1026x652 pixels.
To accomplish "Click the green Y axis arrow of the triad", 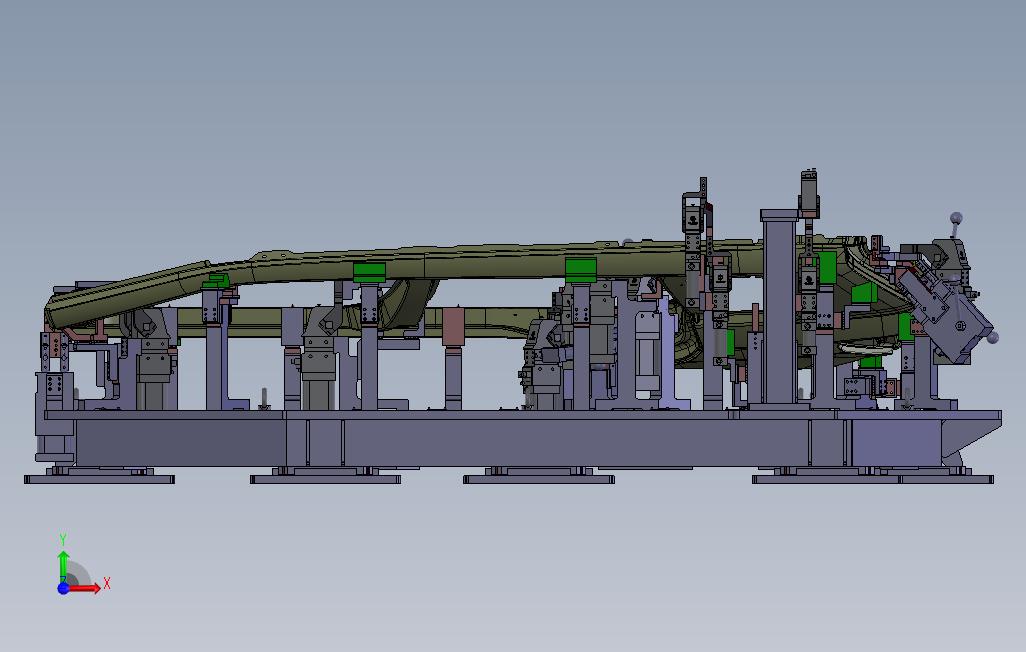I will tap(63, 565).
